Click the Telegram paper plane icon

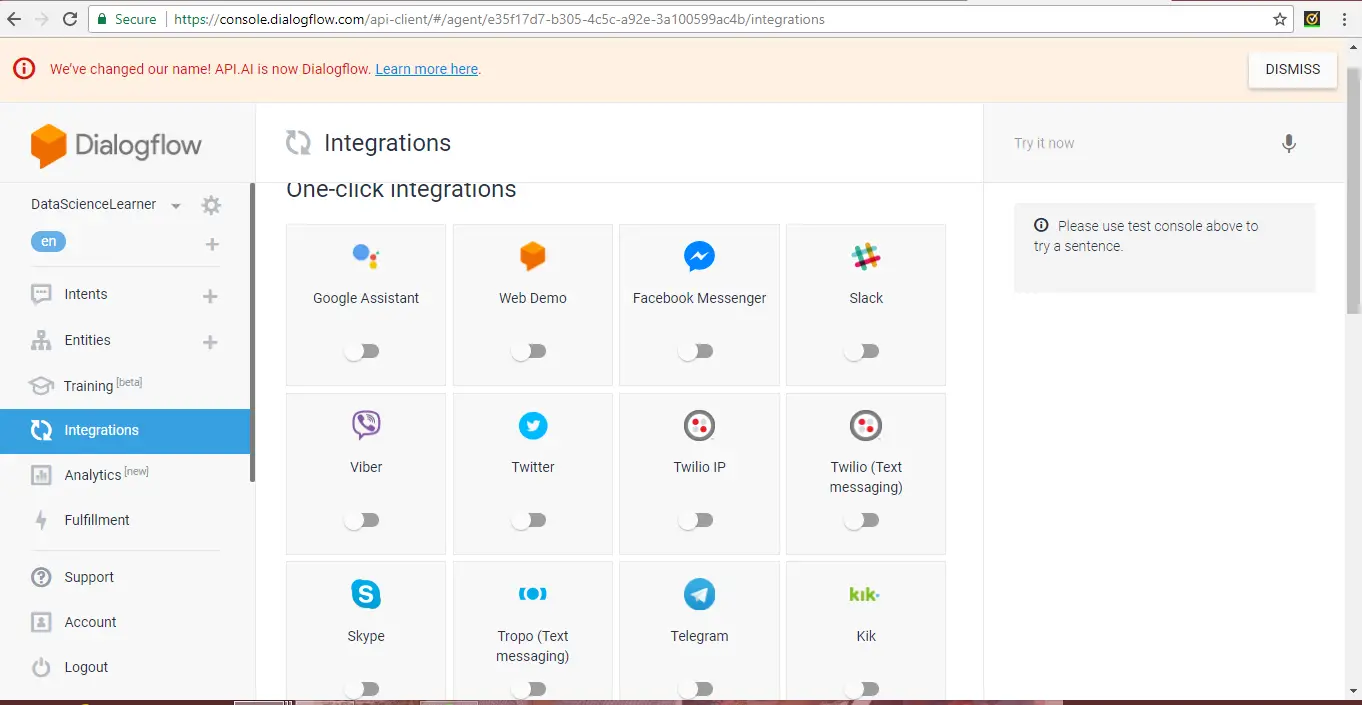coord(699,595)
